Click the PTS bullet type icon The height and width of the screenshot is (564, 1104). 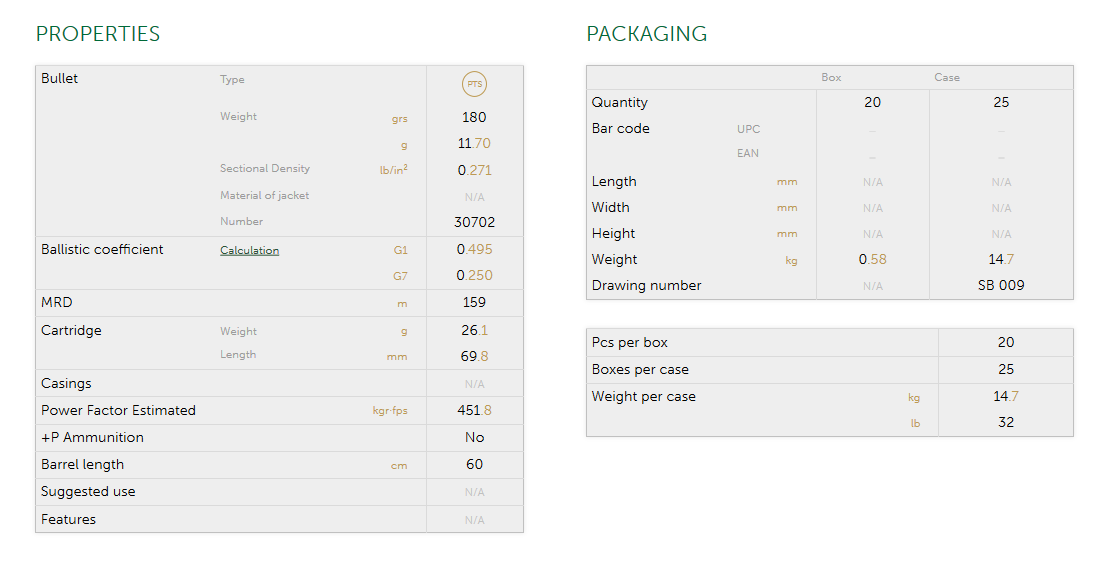(x=474, y=84)
